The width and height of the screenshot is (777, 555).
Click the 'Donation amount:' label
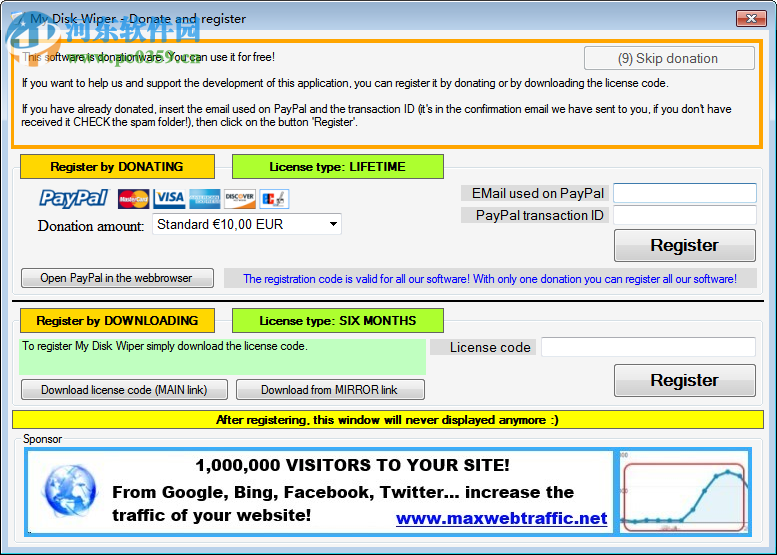tap(91, 226)
